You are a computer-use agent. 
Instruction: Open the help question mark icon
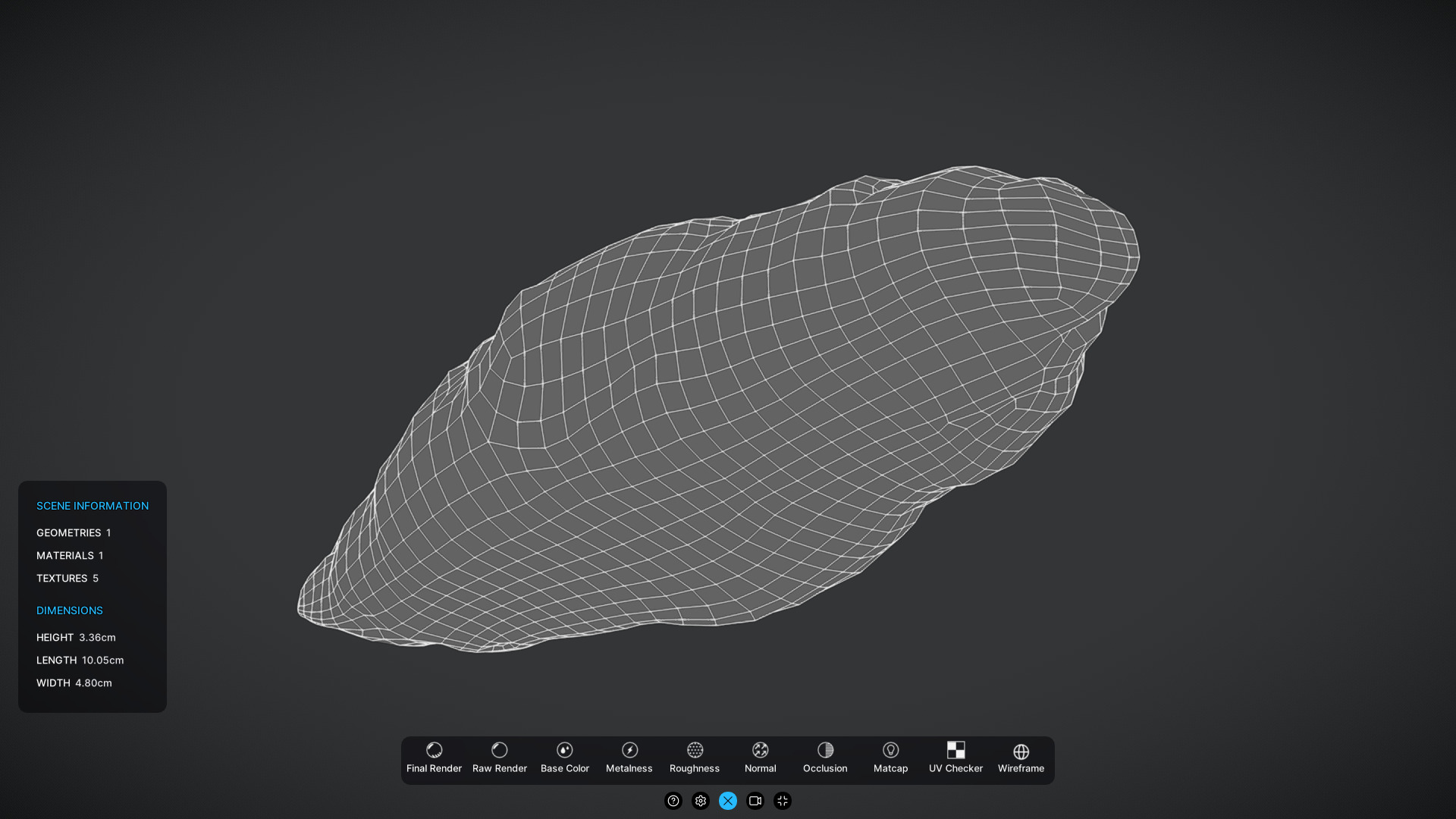click(673, 801)
